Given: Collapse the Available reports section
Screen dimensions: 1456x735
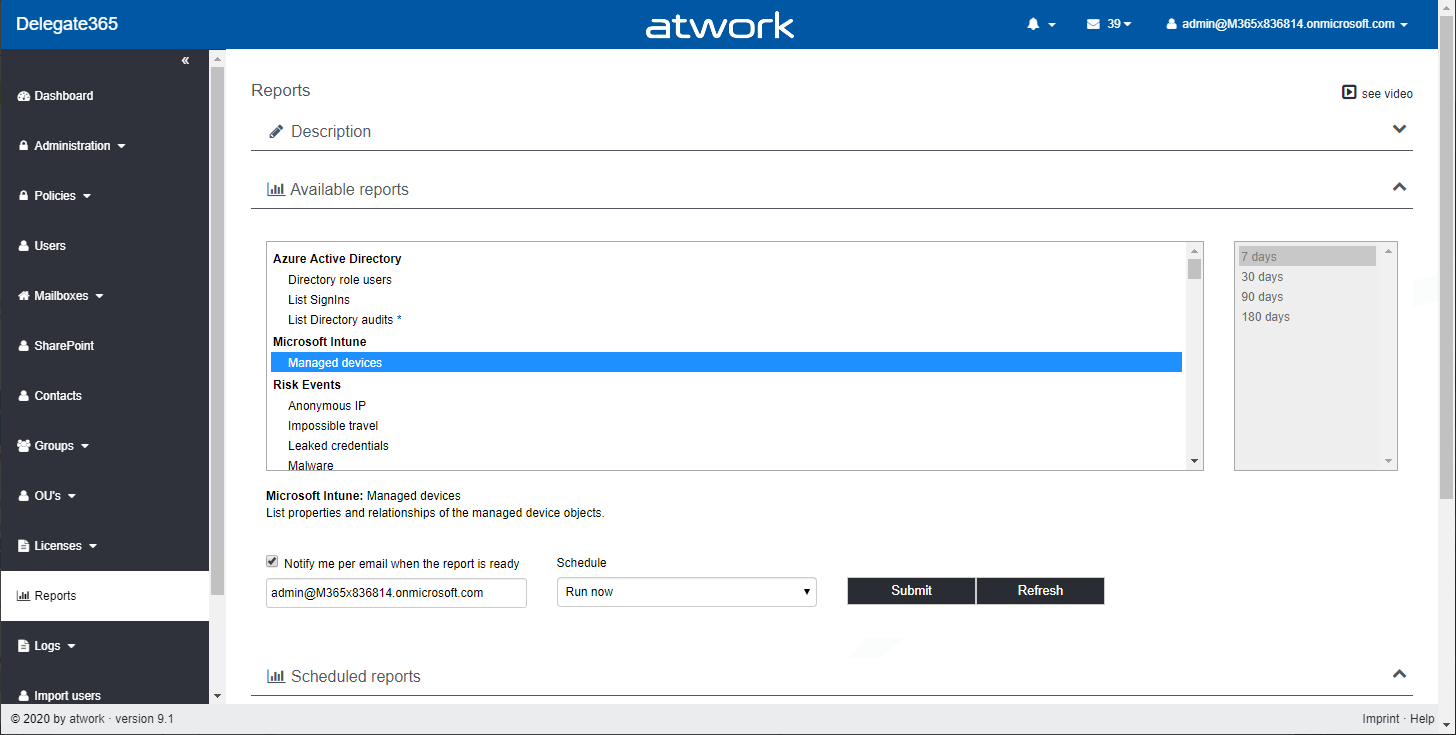Looking at the screenshot, I should pos(1399,187).
